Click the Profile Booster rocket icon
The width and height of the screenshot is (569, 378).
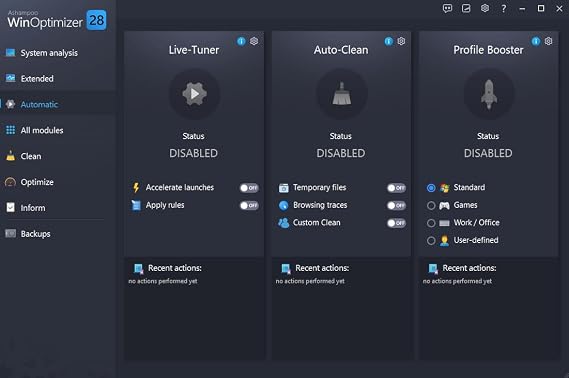tap(489, 94)
